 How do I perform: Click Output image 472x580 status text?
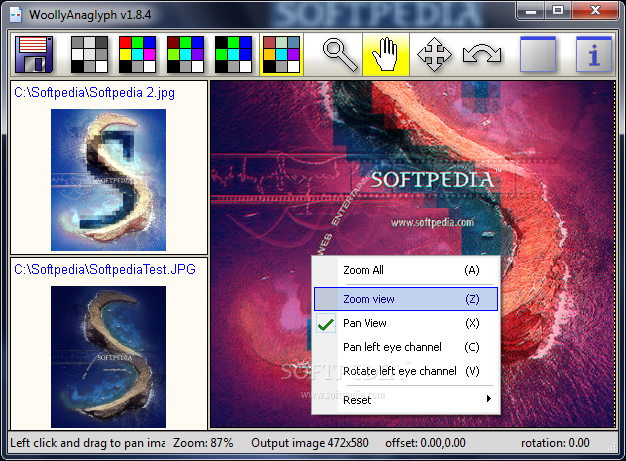coord(310,443)
